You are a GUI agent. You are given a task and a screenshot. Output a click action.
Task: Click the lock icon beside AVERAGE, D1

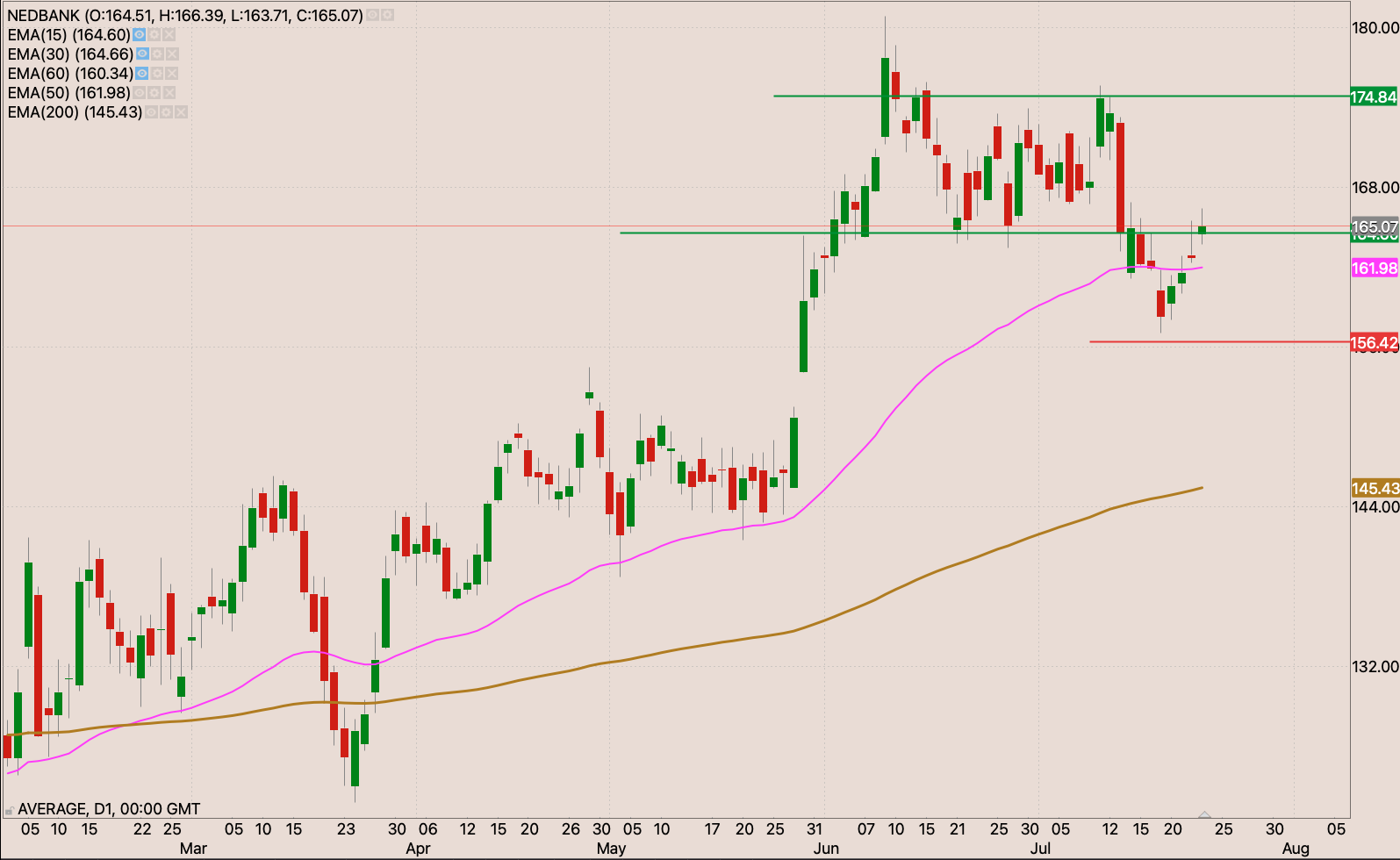click(9, 810)
